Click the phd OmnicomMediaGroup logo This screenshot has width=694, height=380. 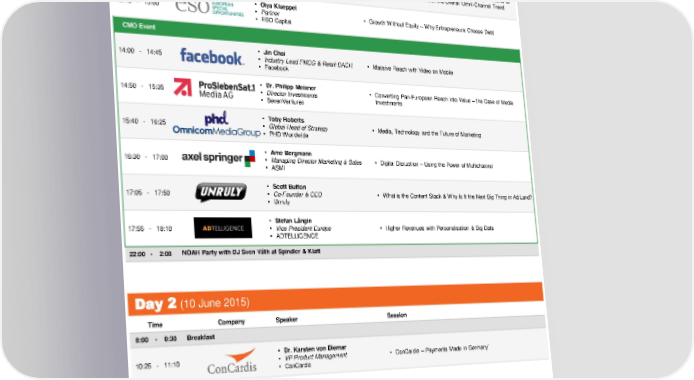pos(216,125)
